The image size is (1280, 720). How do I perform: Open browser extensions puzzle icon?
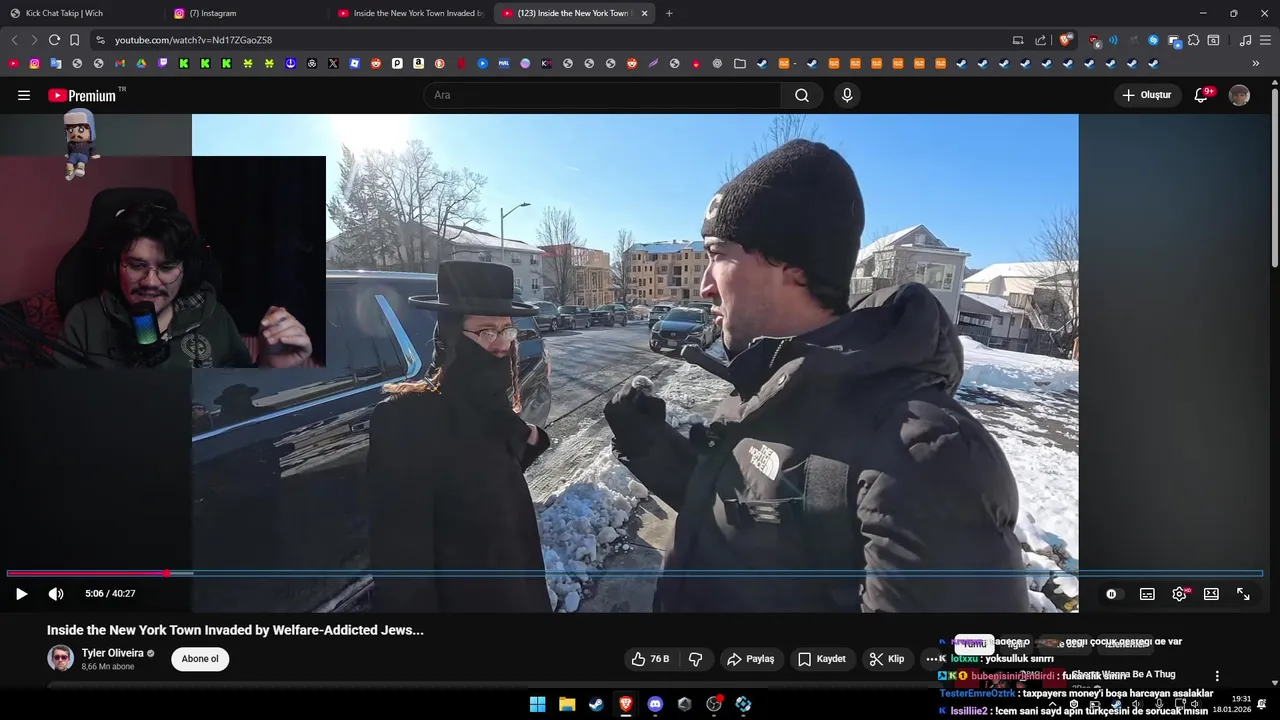click(1193, 40)
